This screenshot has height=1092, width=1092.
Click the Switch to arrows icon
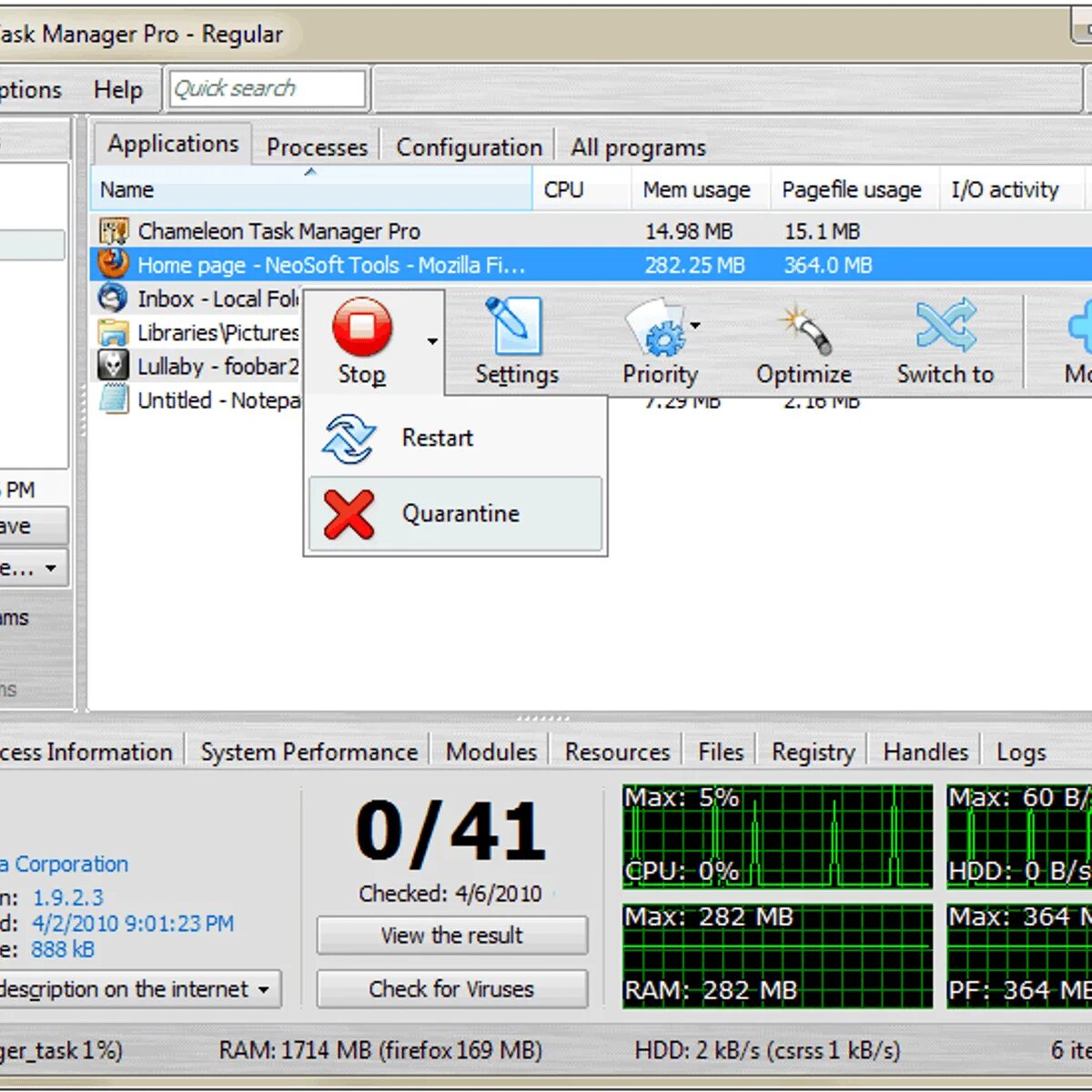pyautogui.click(x=945, y=326)
